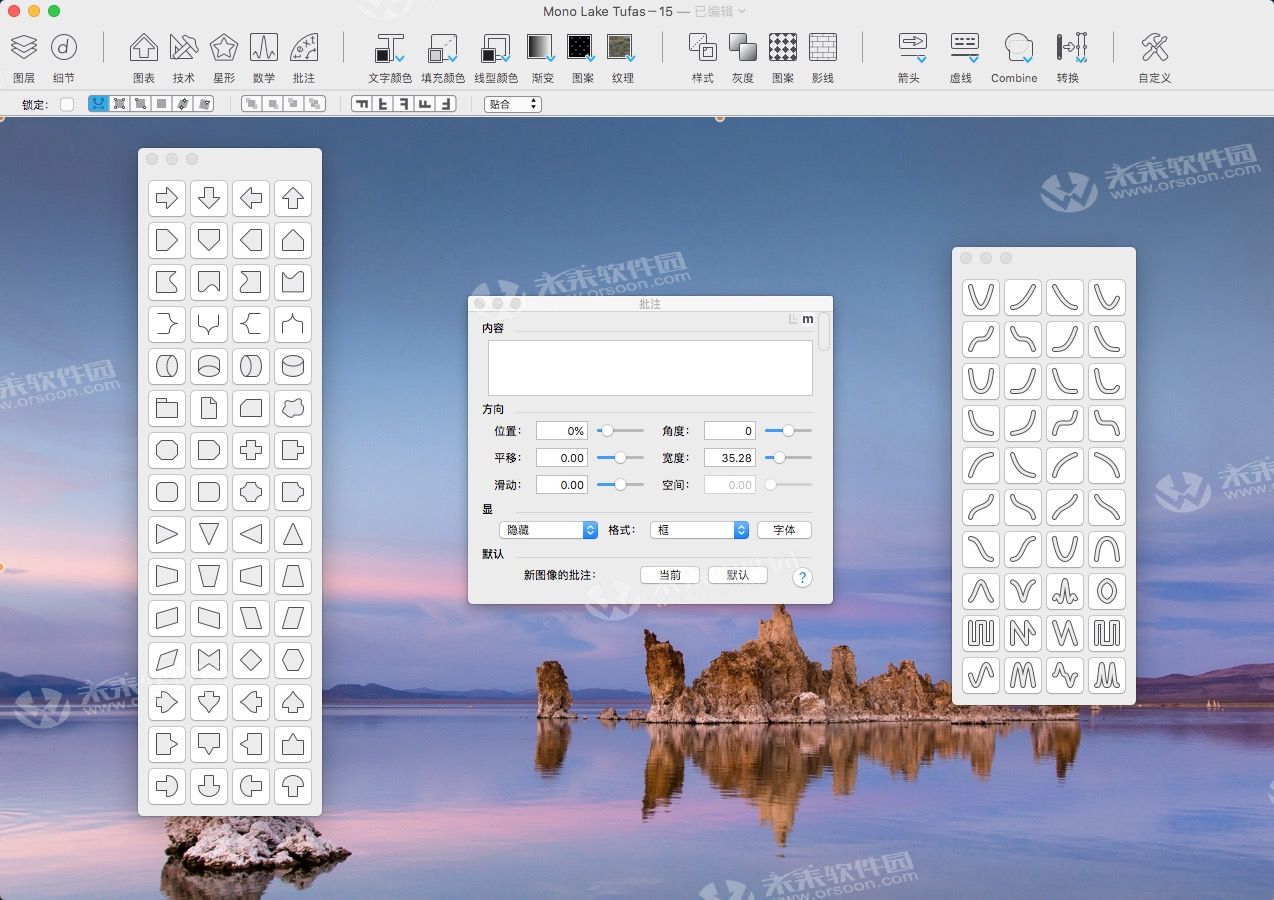This screenshot has width=1274, height=900.
Task: Select the 数学 math curves icon
Action: pos(264,47)
